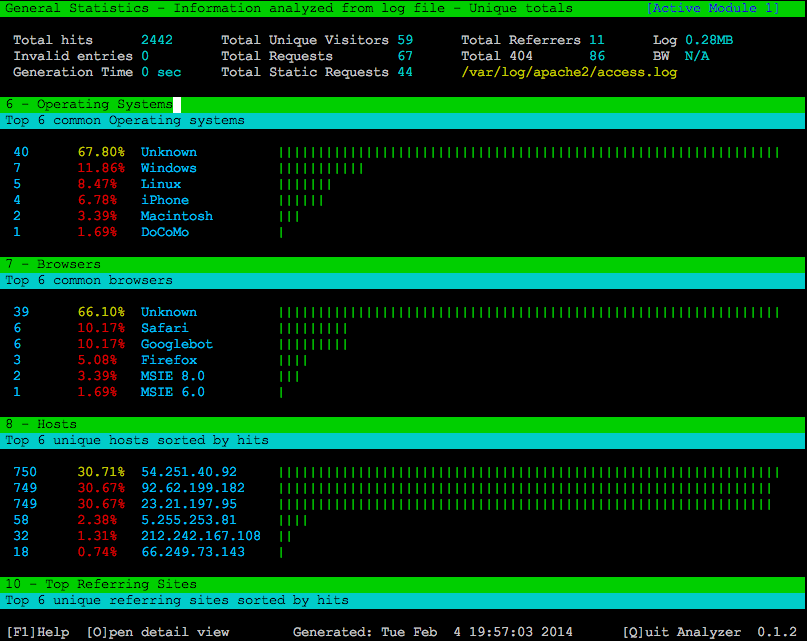Click the Log size value 0.28MB
Image resolution: width=807 pixels, height=641 pixels.
coord(709,40)
